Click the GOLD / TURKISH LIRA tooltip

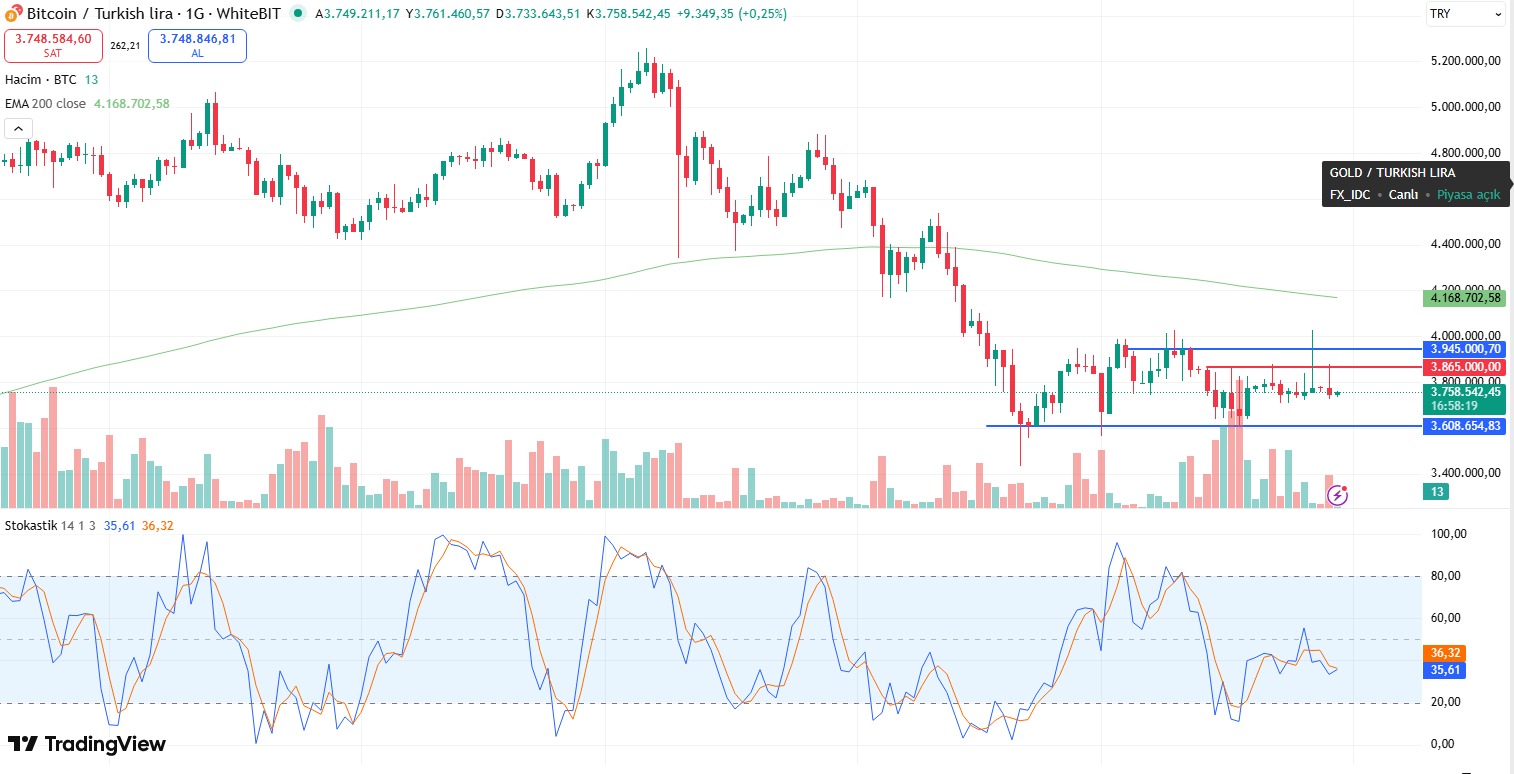tap(1414, 184)
